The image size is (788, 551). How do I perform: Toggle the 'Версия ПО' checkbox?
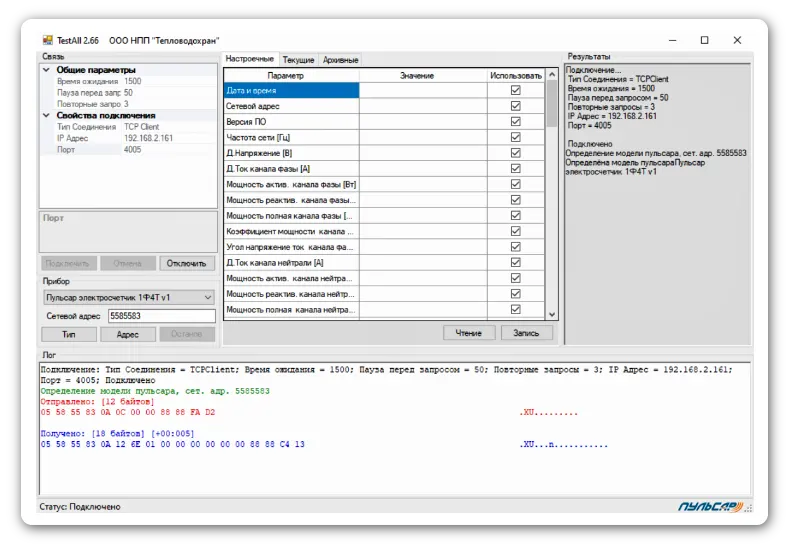point(516,121)
